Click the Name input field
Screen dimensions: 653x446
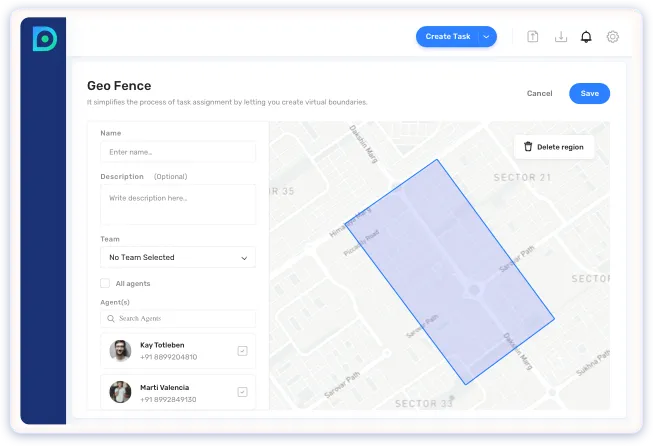(177, 152)
